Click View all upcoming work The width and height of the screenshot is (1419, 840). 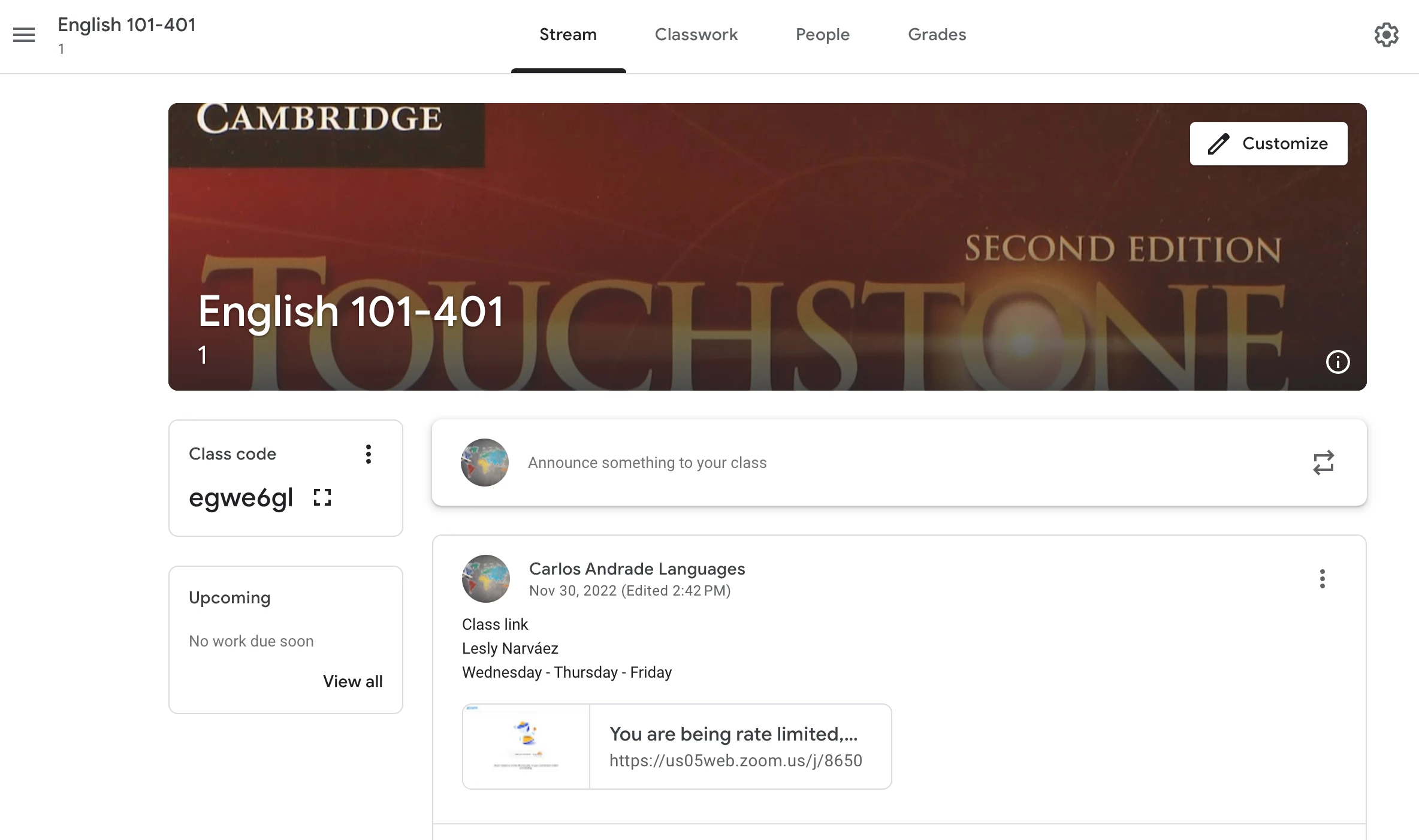click(x=352, y=681)
